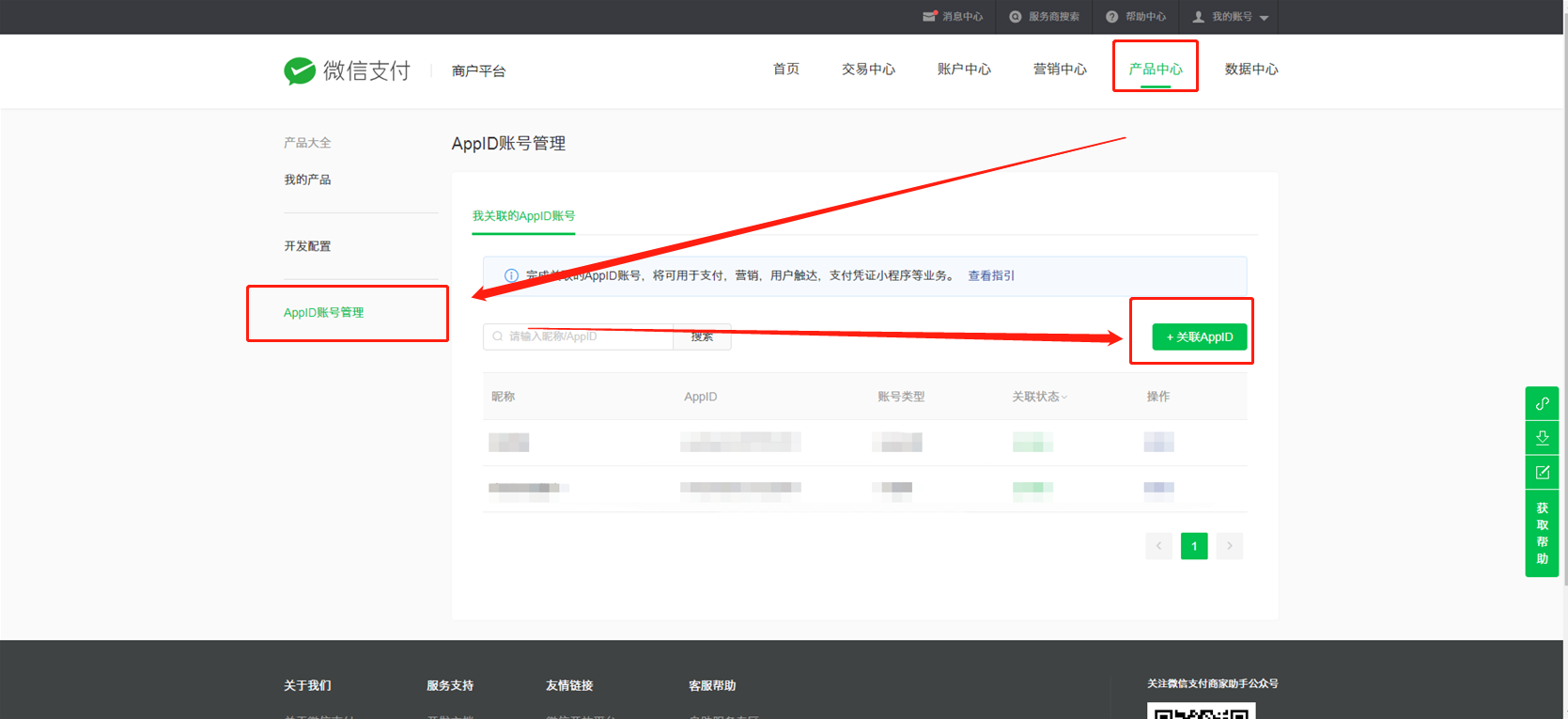The image size is (1568, 719).
Task: Click the 商户平台 label beside the logo
Action: [478, 70]
